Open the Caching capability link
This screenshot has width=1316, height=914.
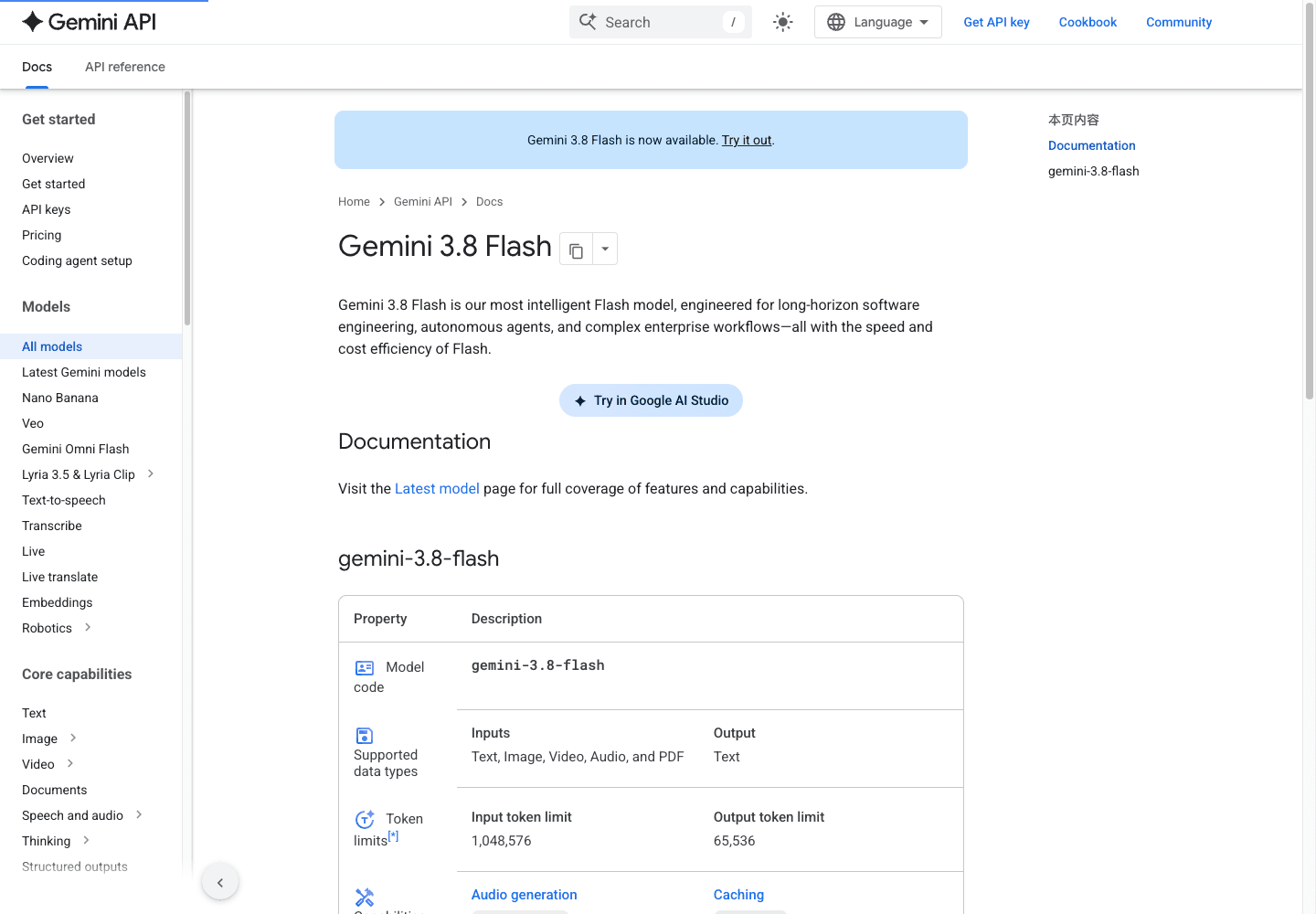point(738,895)
